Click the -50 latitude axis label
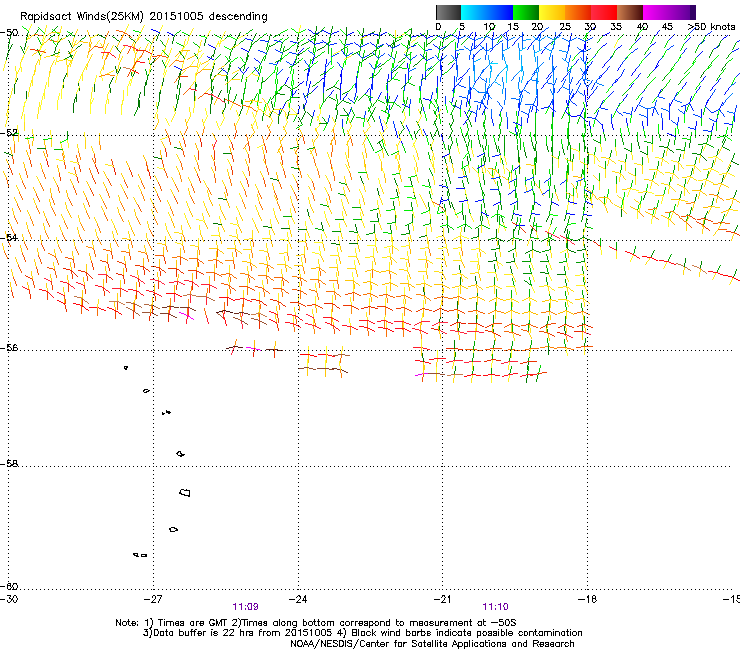 [10, 33]
